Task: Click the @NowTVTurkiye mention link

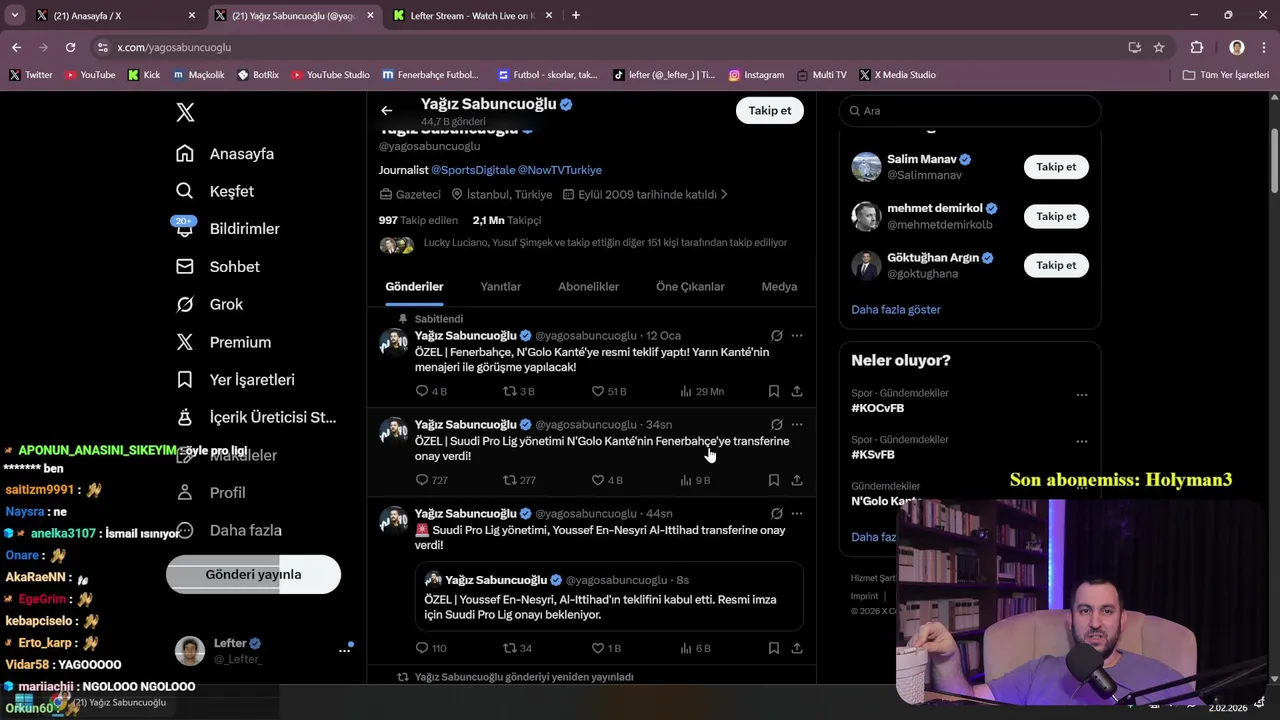Action: (x=560, y=170)
